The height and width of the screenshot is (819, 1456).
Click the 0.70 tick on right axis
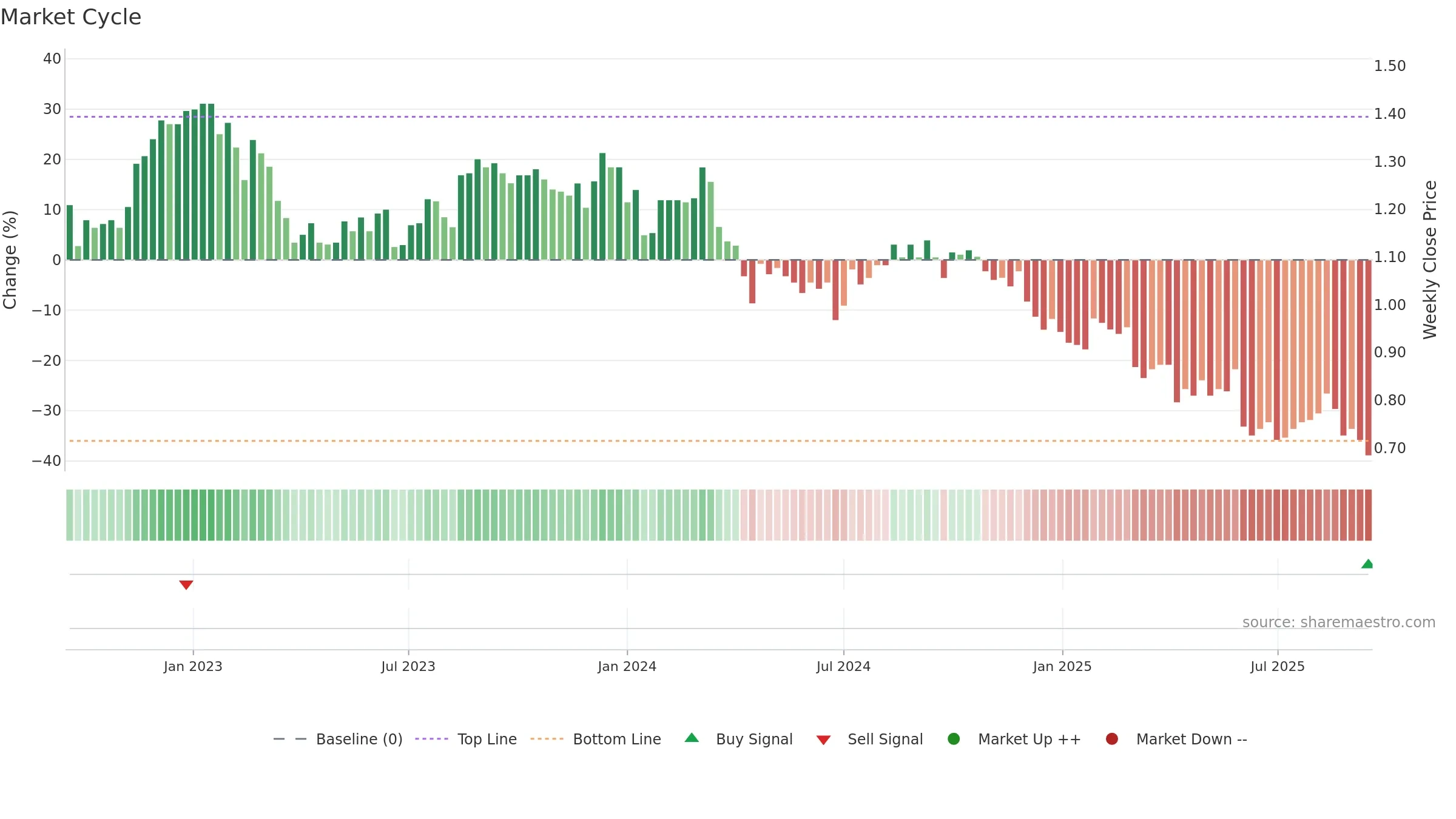1390,448
